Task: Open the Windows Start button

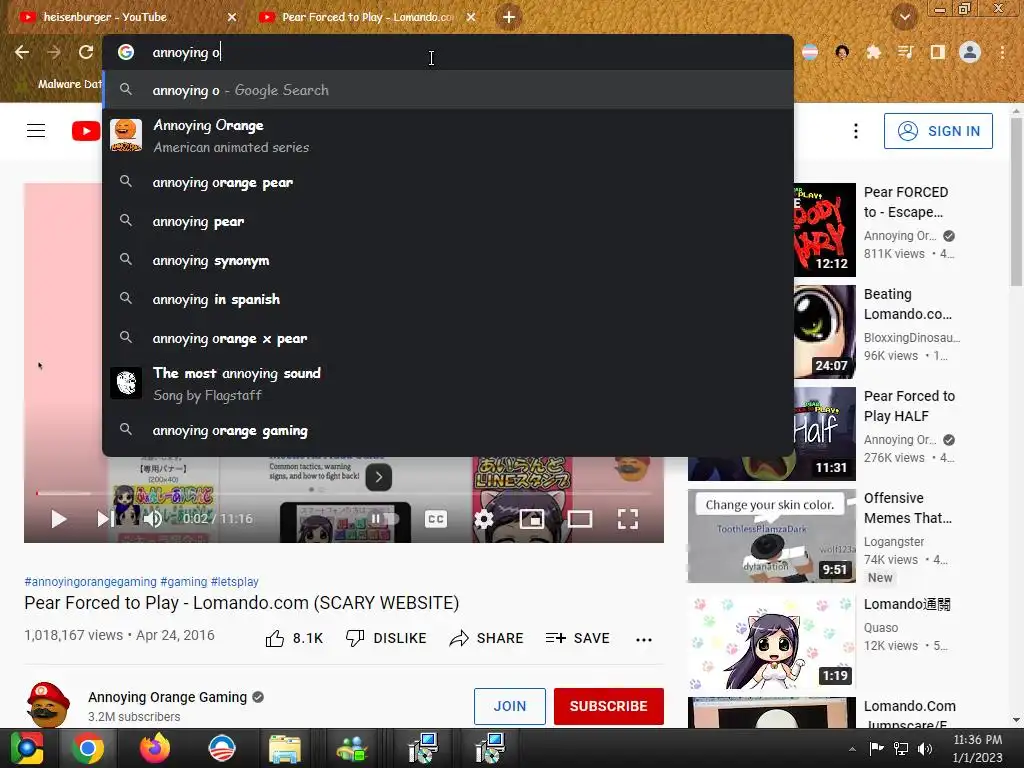Action: [x=27, y=748]
